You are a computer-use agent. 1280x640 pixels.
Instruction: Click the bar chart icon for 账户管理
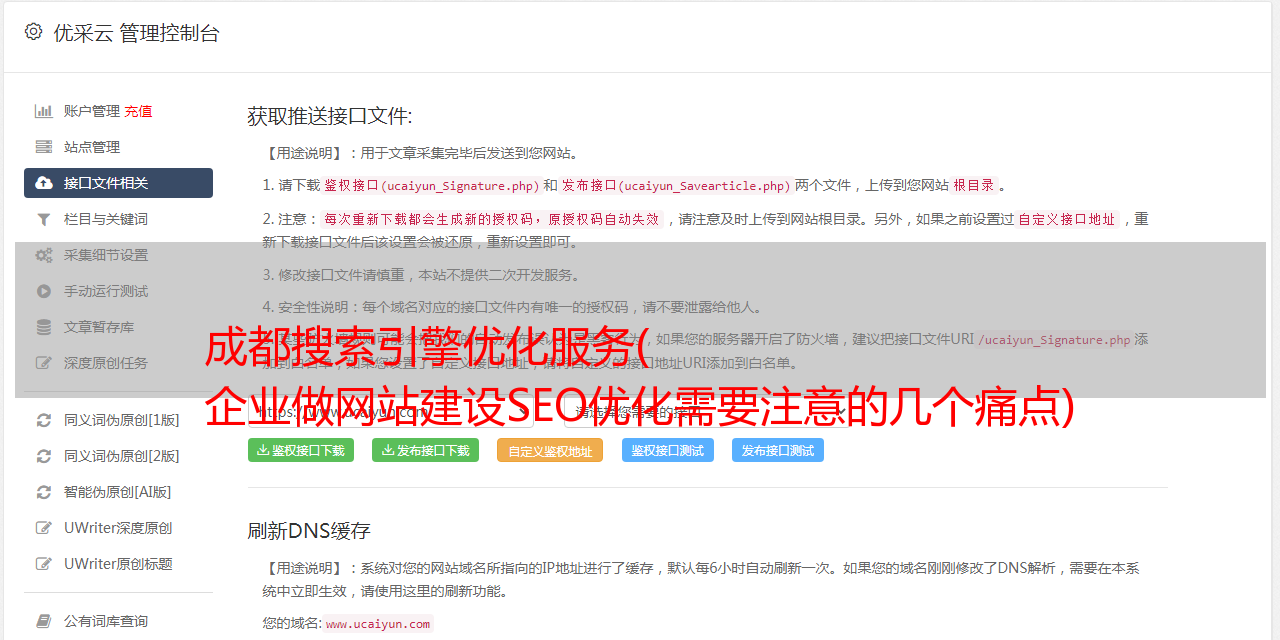pyautogui.click(x=44, y=111)
